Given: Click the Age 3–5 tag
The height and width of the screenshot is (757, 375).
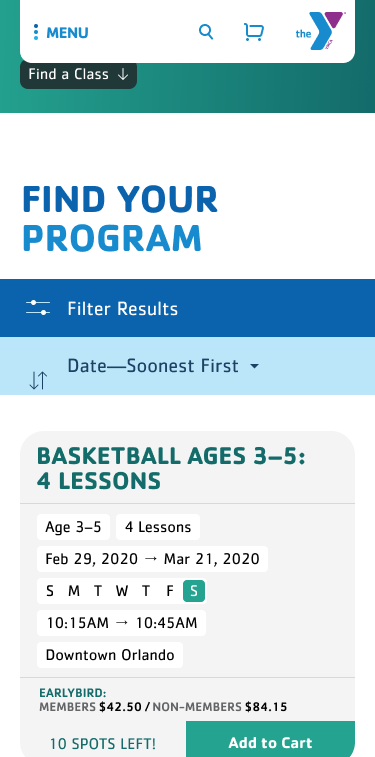Looking at the screenshot, I should click(73, 527).
